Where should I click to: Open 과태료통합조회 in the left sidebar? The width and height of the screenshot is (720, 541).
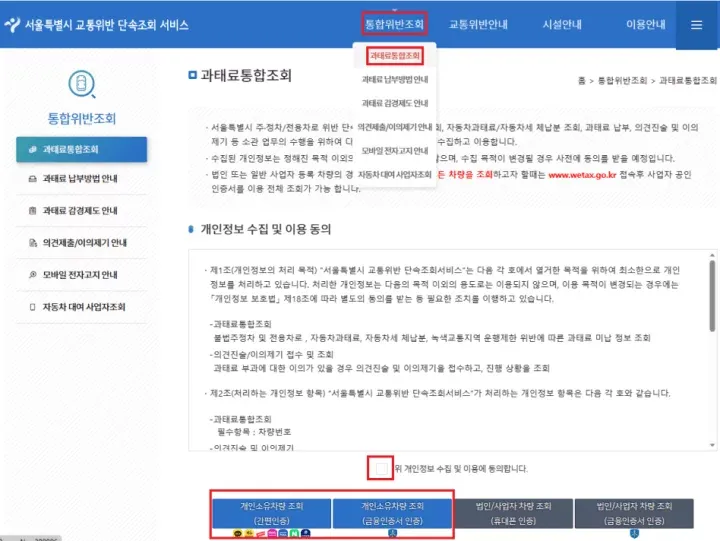[x=82, y=149]
